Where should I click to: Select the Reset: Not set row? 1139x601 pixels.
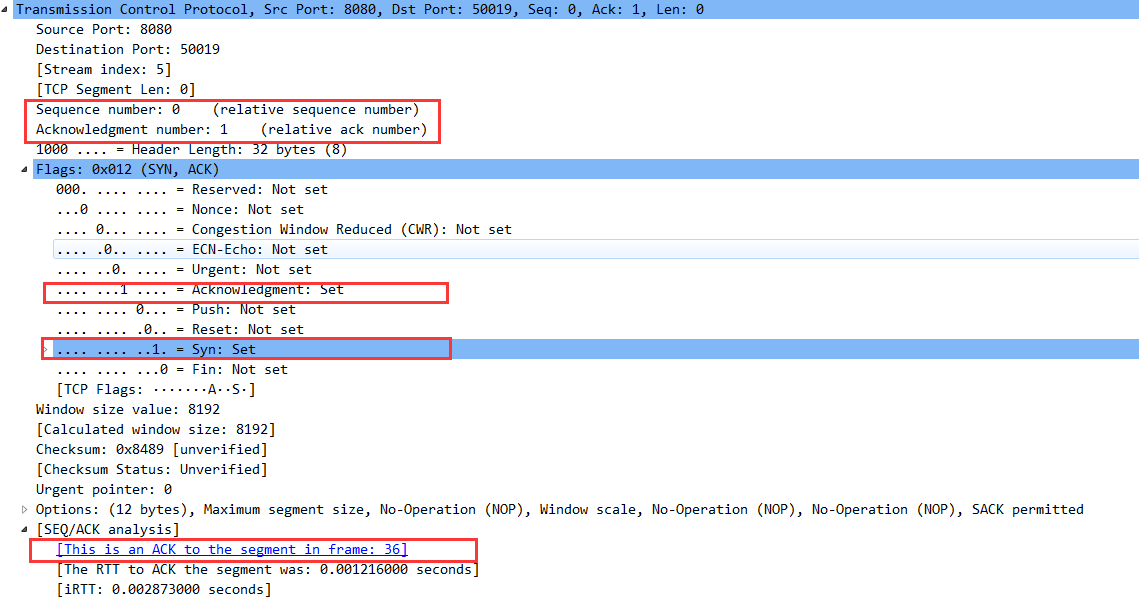[x=180, y=329]
